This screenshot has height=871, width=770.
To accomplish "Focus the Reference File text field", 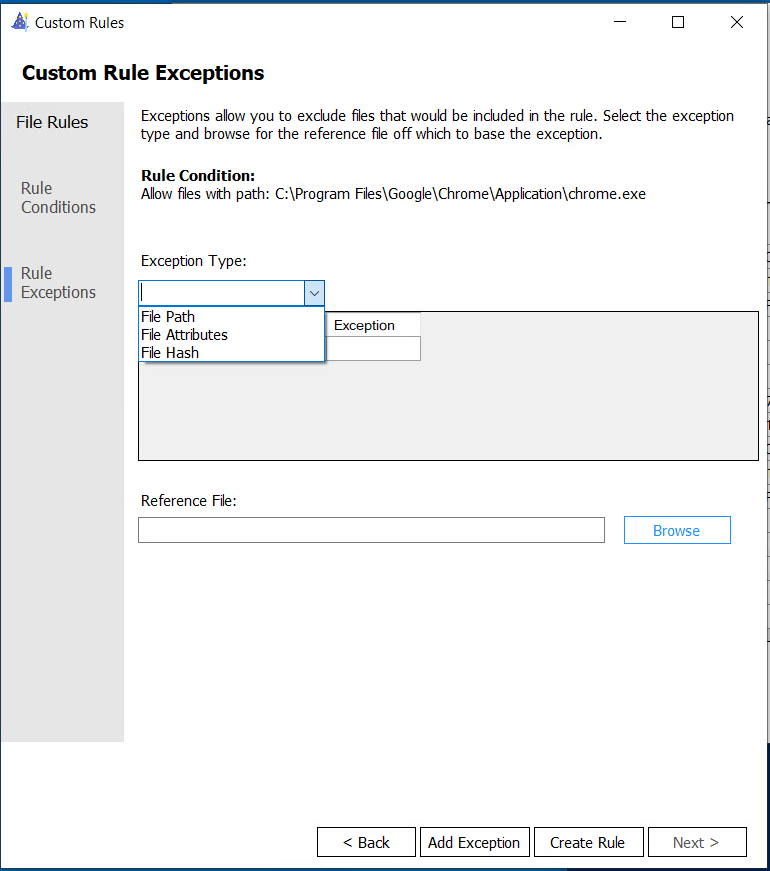I will point(371,530).
